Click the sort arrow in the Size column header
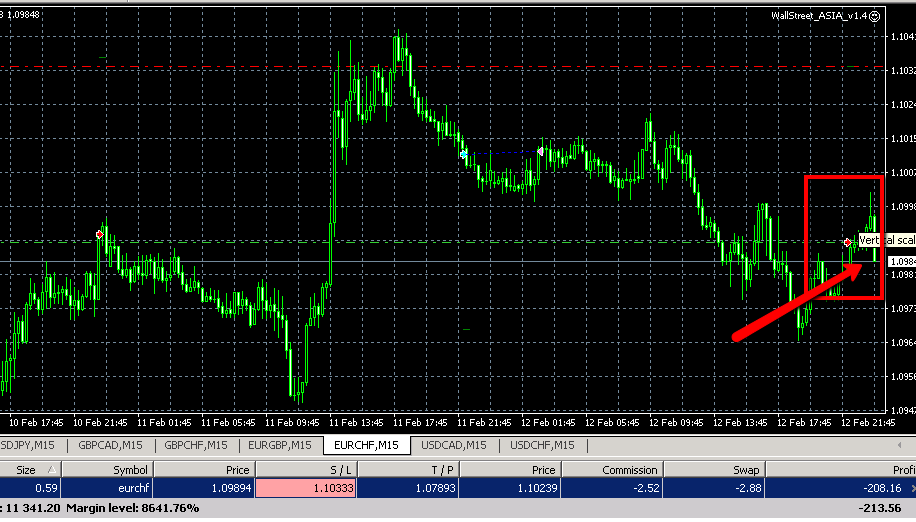 coord(52,469)
